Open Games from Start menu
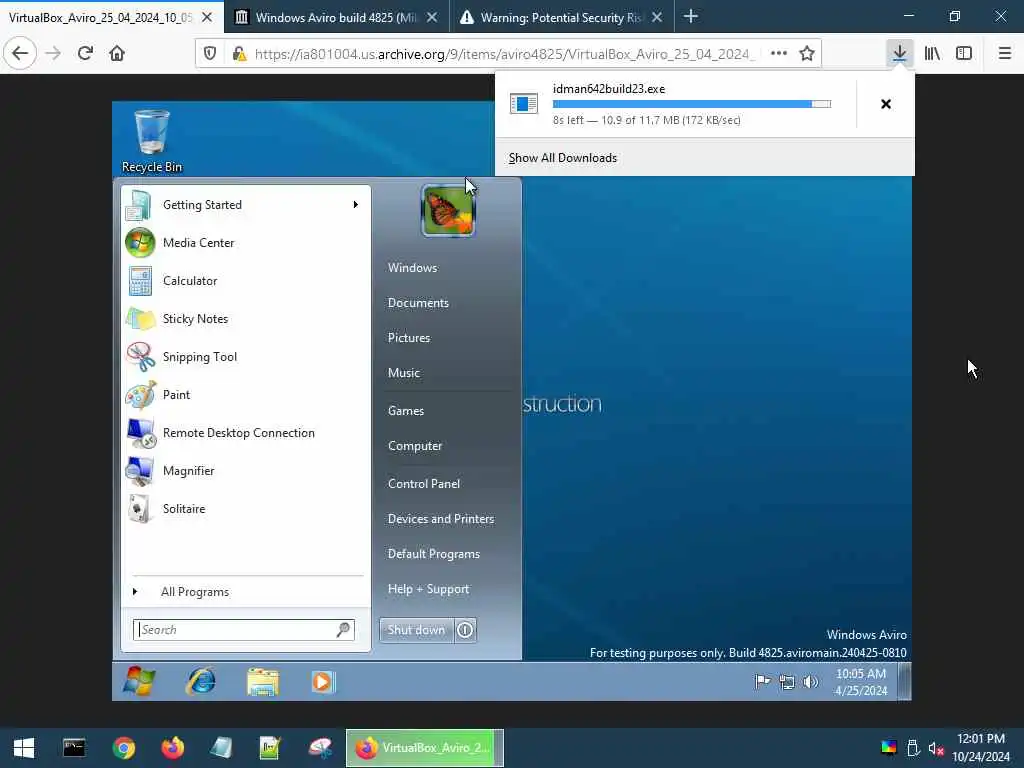This screenshot has width=1024, height=768. [x=406, y=411]
